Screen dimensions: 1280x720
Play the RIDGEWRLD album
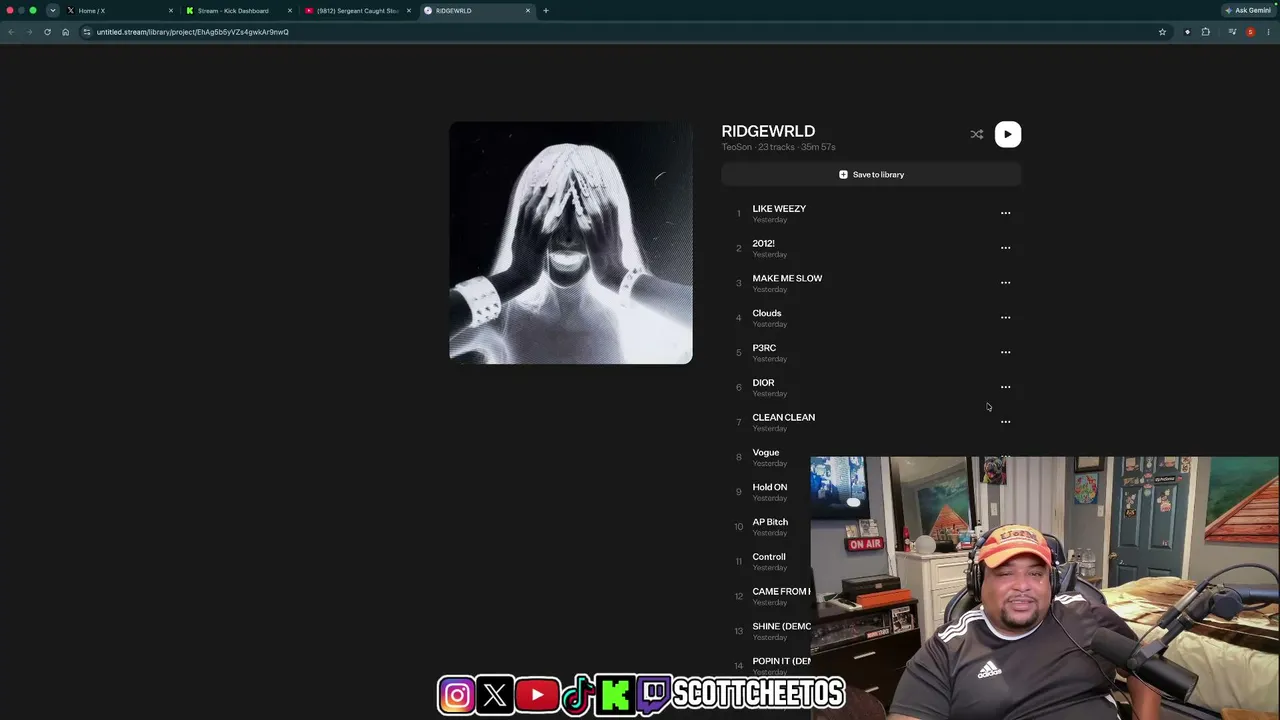tap(1008, 134)
